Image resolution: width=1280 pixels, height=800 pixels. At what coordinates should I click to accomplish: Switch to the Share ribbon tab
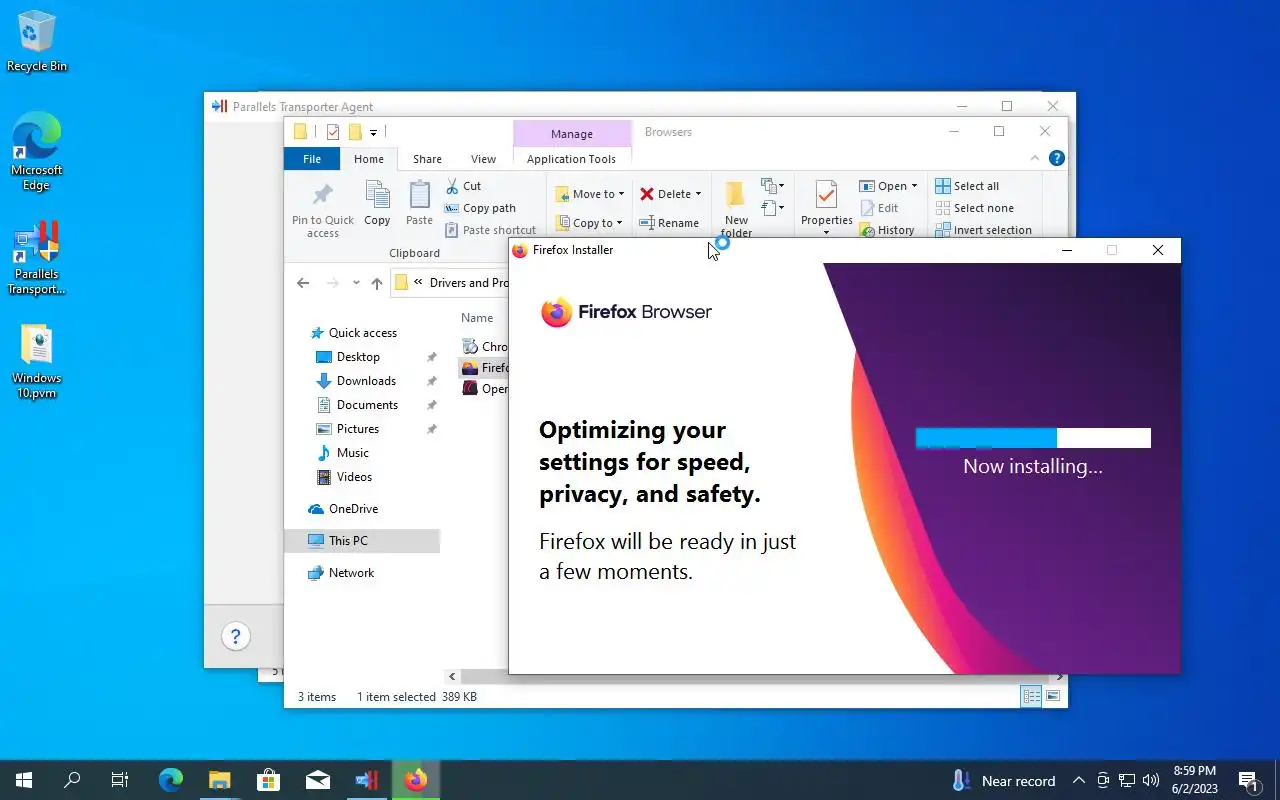click(x=427, y=159)
